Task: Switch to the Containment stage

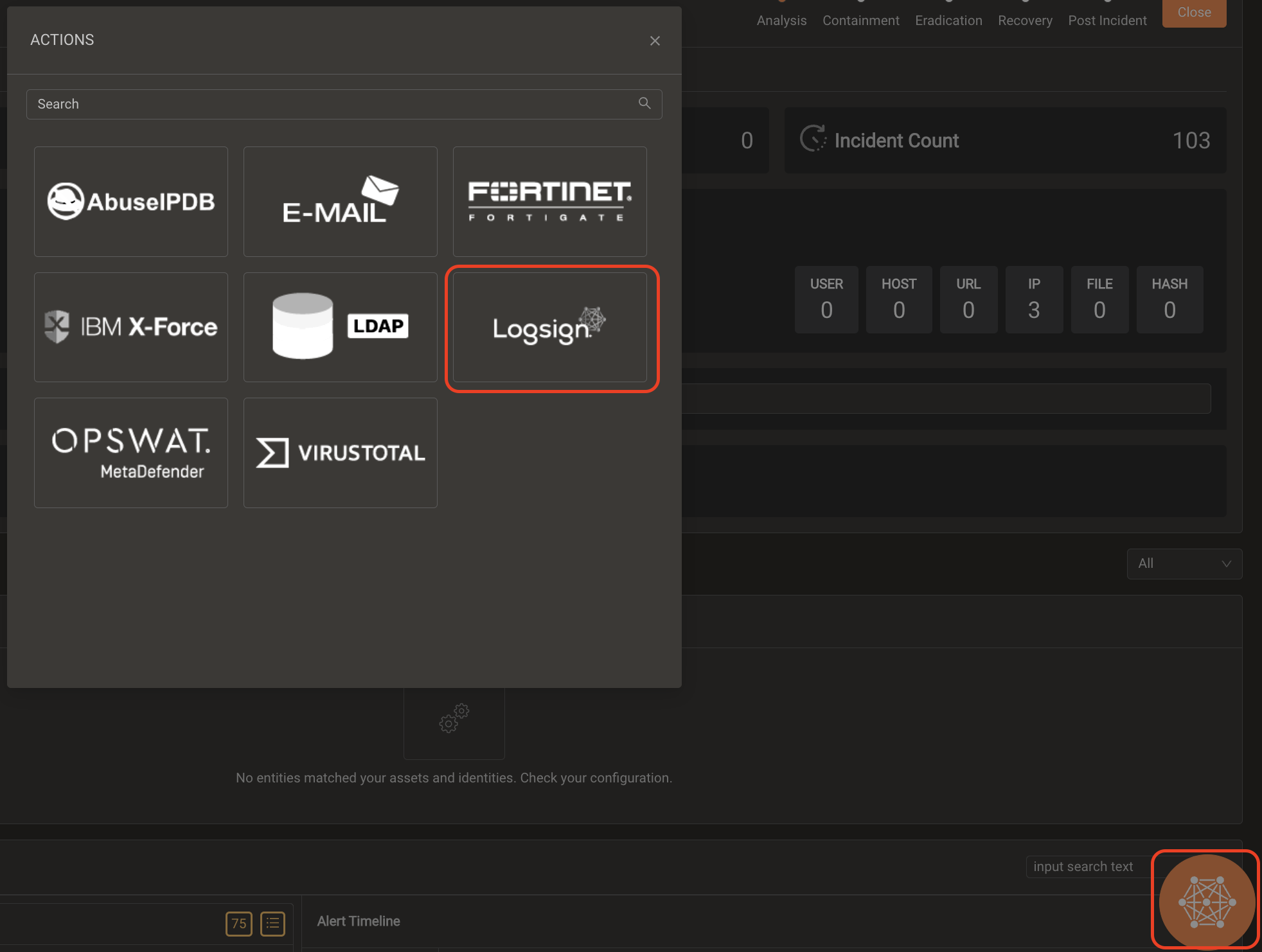Action: pyautogui.click(x=861, y=21)
